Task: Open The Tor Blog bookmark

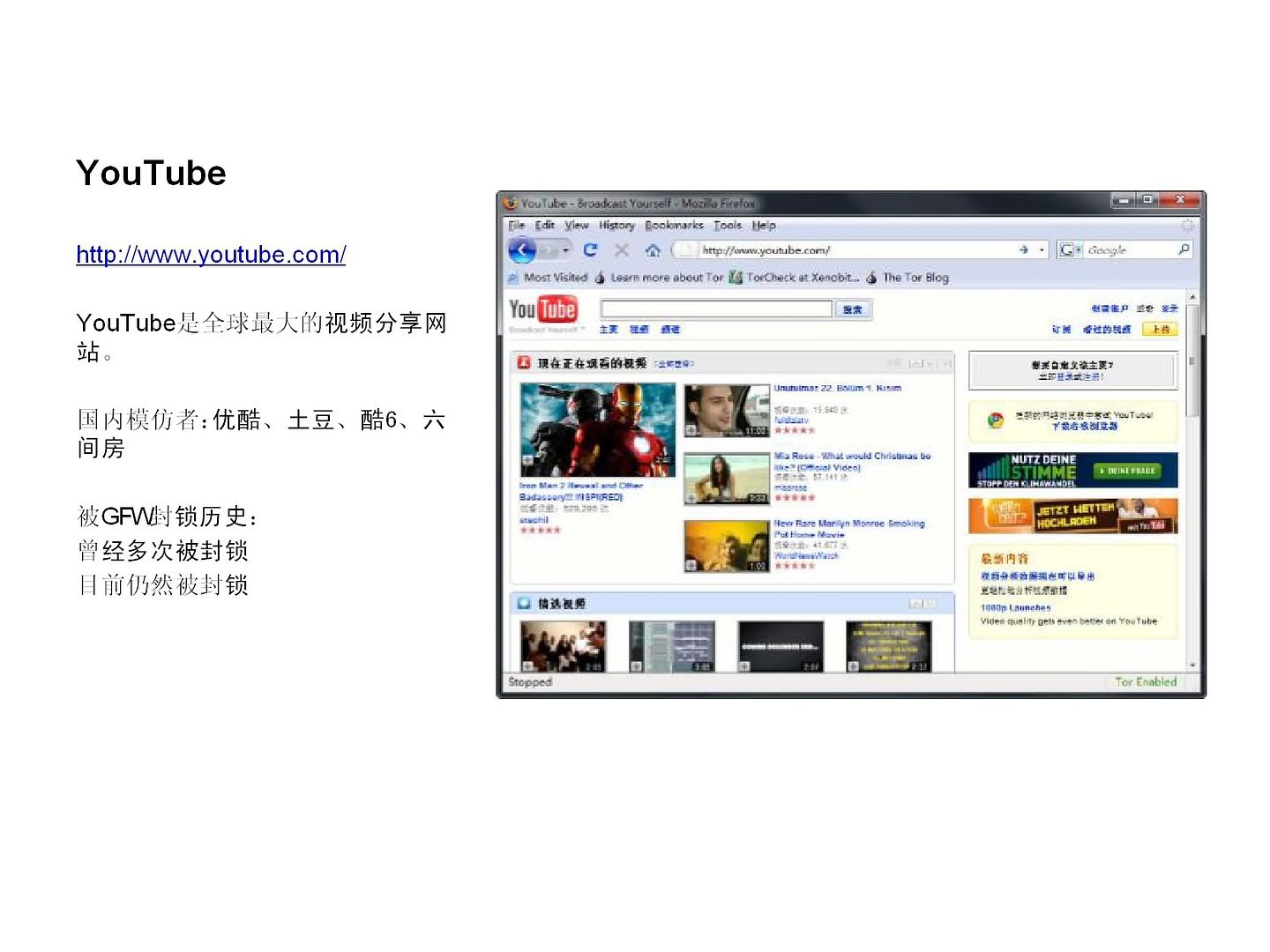Action: pyautogui.click(x=908, y=278)
